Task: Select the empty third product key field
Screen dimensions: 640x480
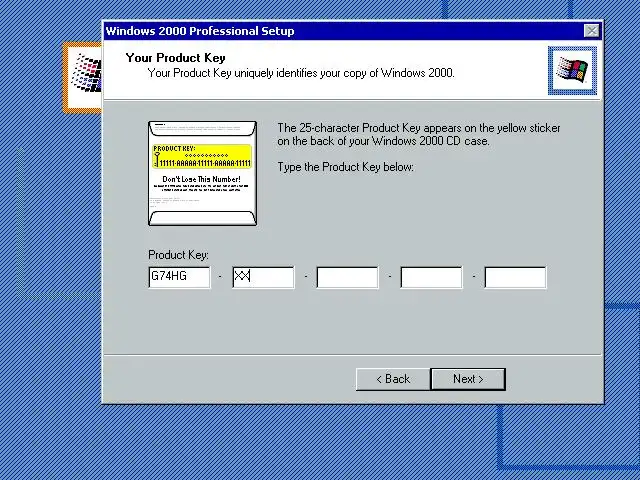Action: tap(347, 277)
